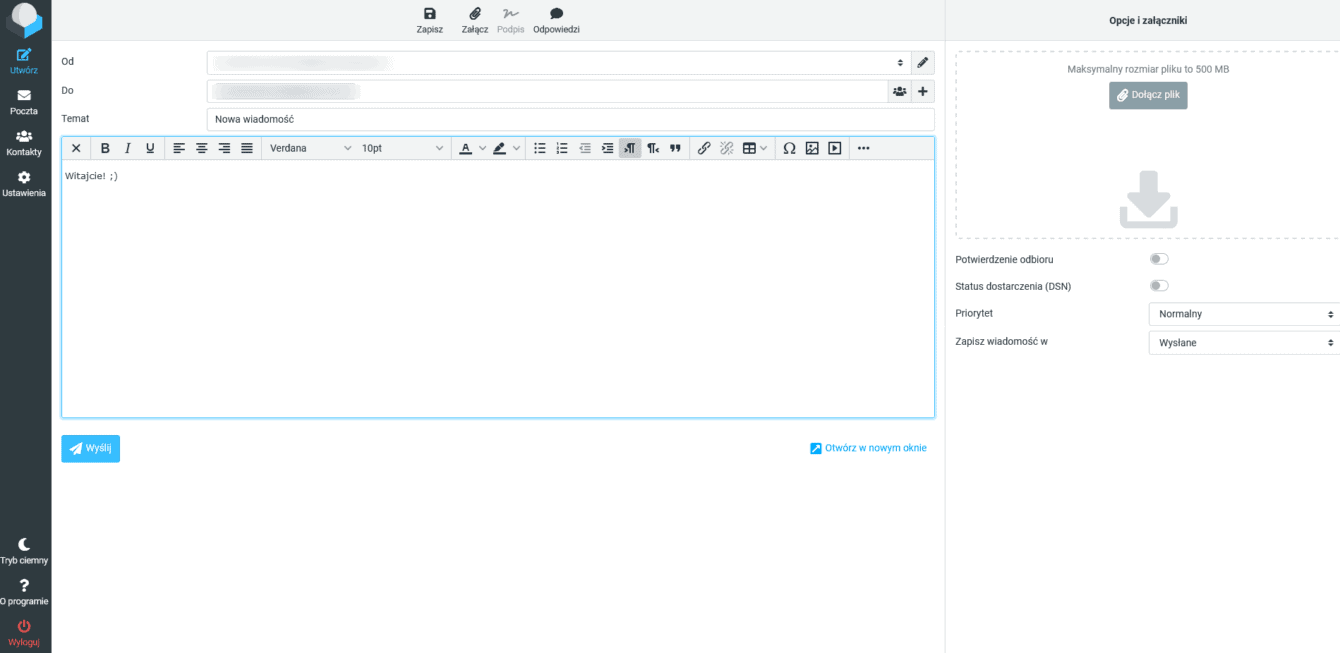
Task: Insert a hyperlink using the link icon
Action: tap(703, 147)
